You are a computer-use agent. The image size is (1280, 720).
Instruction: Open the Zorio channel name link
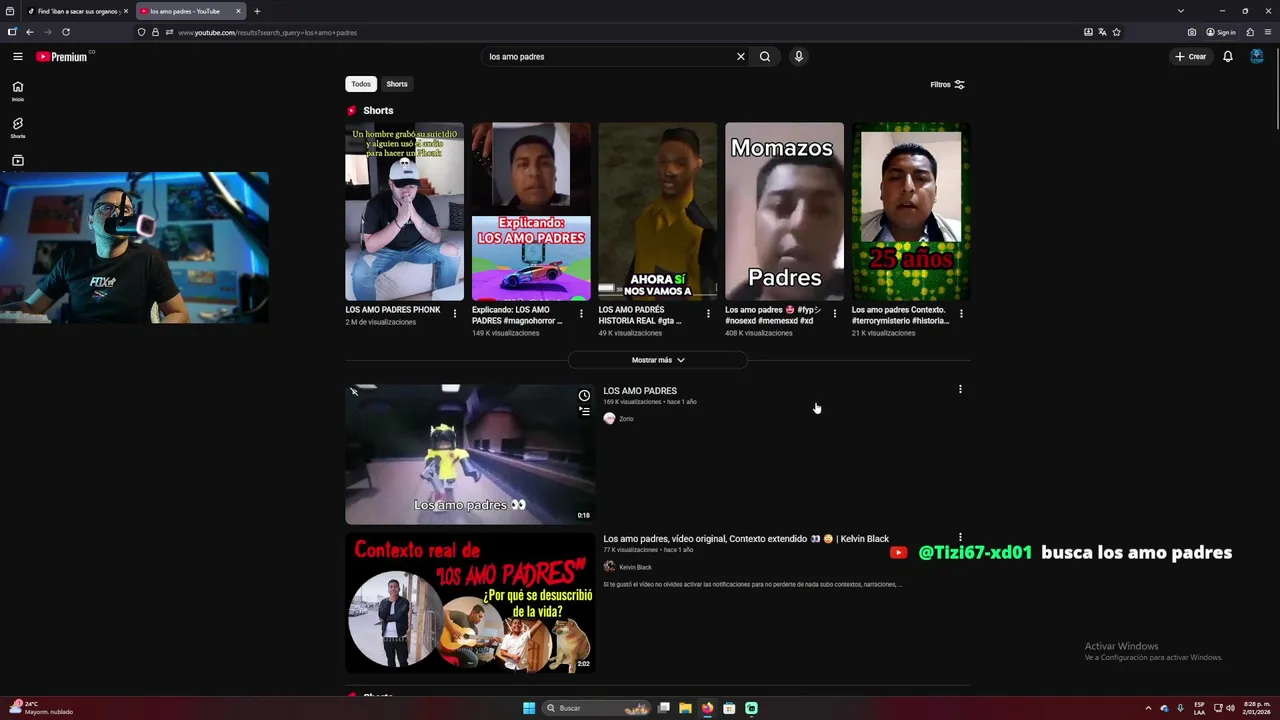click(626, 419)
